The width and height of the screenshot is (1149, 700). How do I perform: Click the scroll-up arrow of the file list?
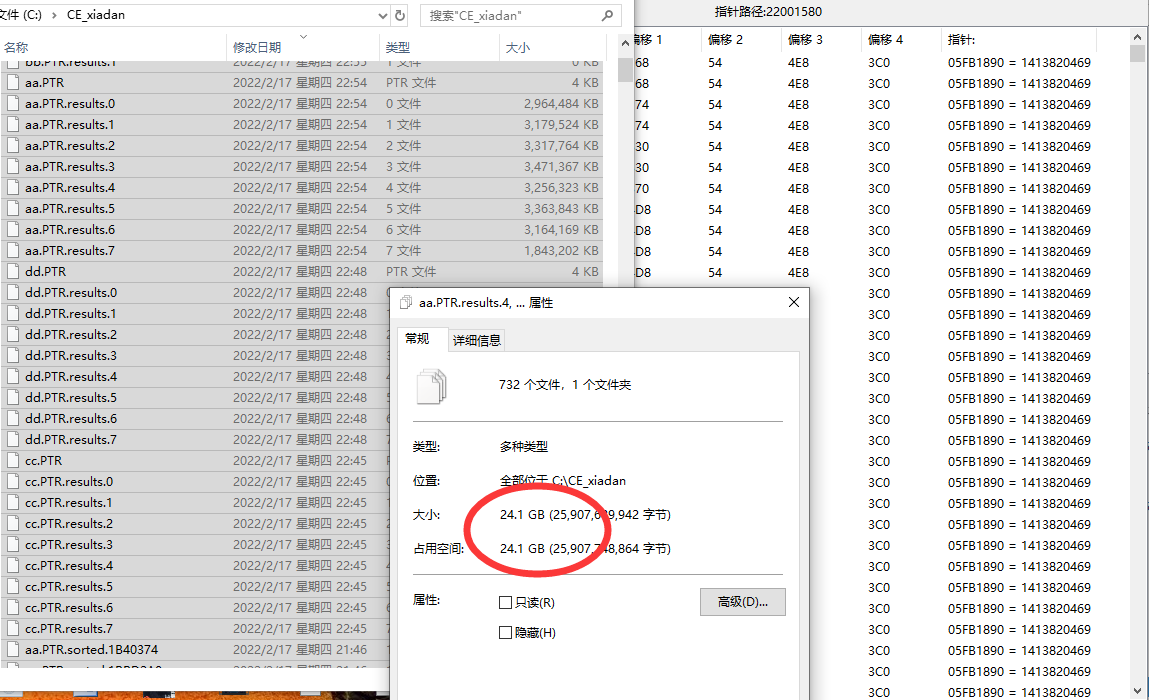coord(625,42)
